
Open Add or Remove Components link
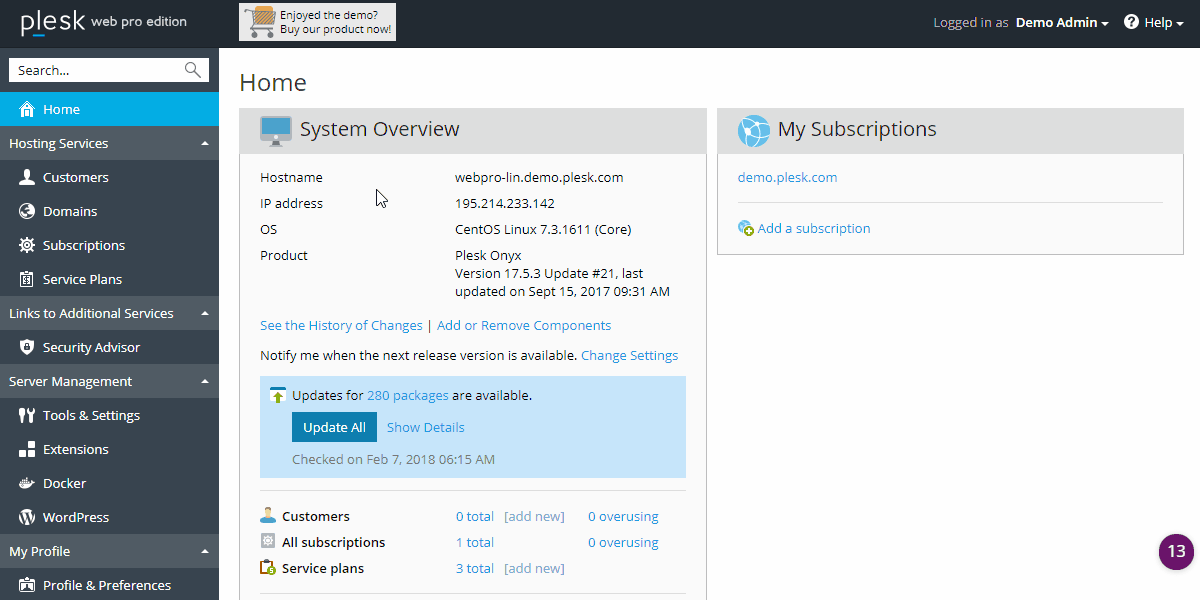tap(524, 325)
